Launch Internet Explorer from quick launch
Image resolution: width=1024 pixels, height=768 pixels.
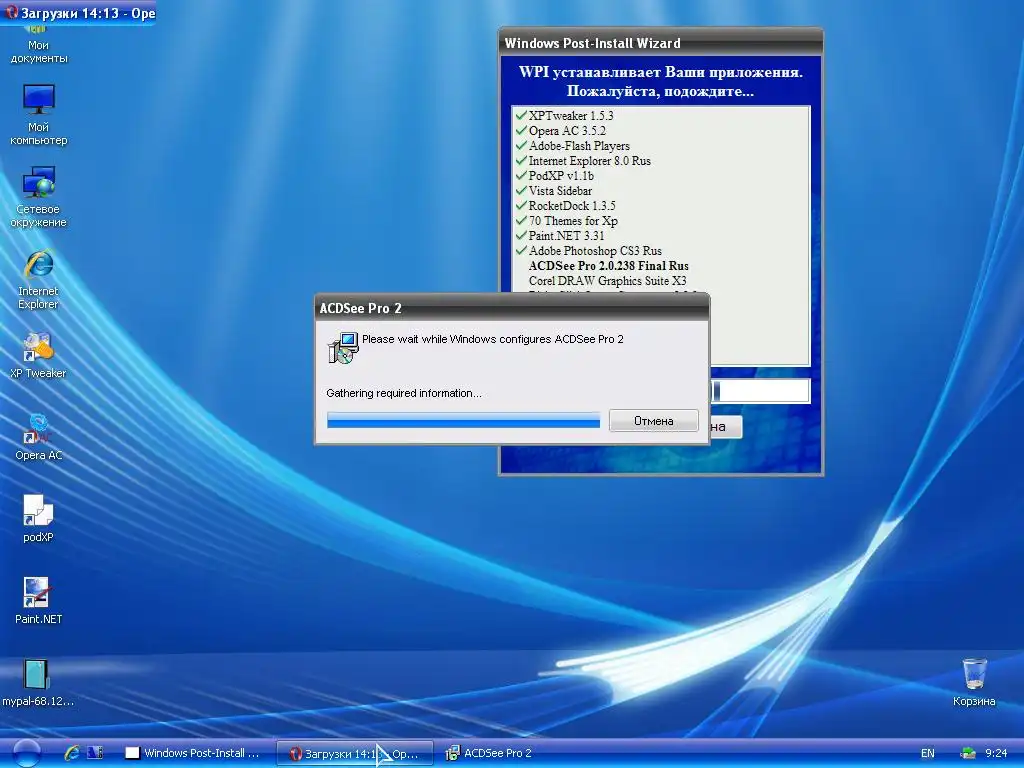point(71,753)
